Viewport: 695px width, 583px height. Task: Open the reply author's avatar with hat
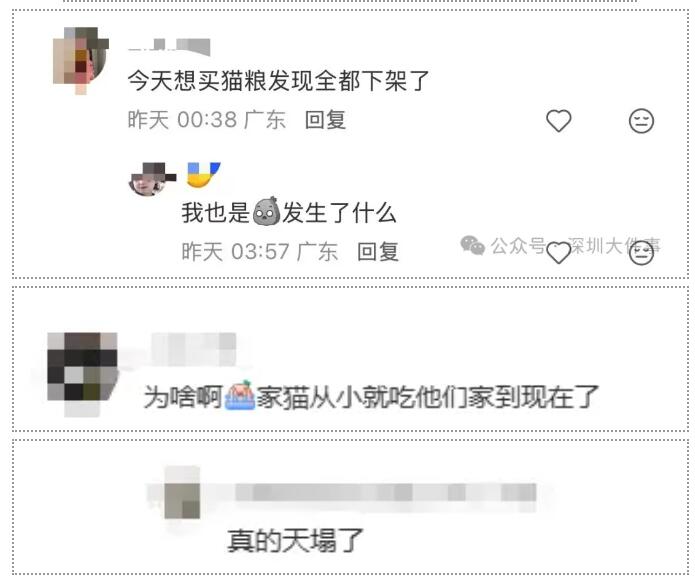151,179
